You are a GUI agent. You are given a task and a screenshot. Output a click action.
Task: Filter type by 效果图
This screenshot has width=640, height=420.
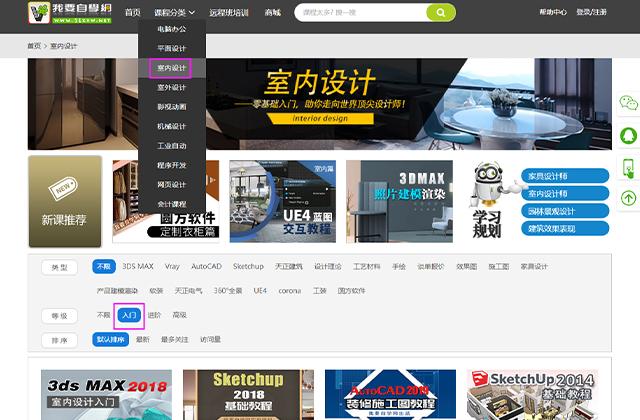467,266
